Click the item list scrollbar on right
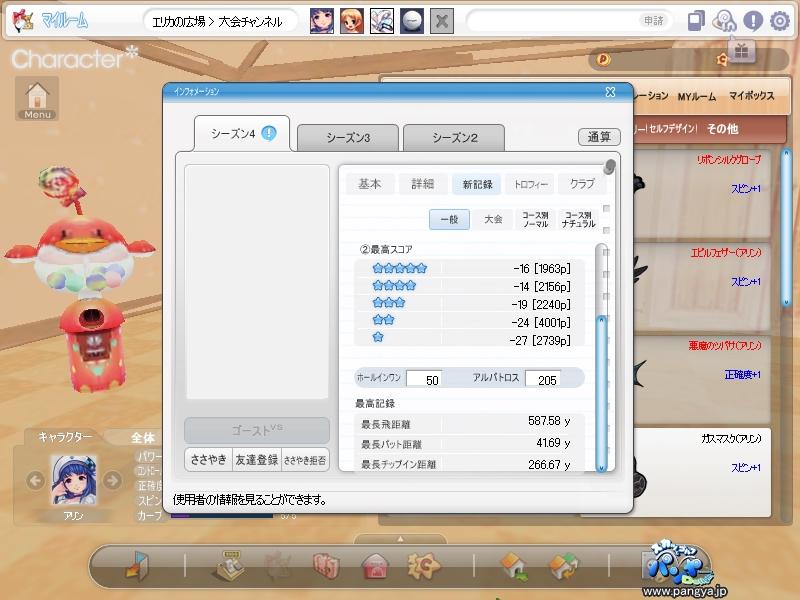Screen dimensions: 800x600 point(786,227)
